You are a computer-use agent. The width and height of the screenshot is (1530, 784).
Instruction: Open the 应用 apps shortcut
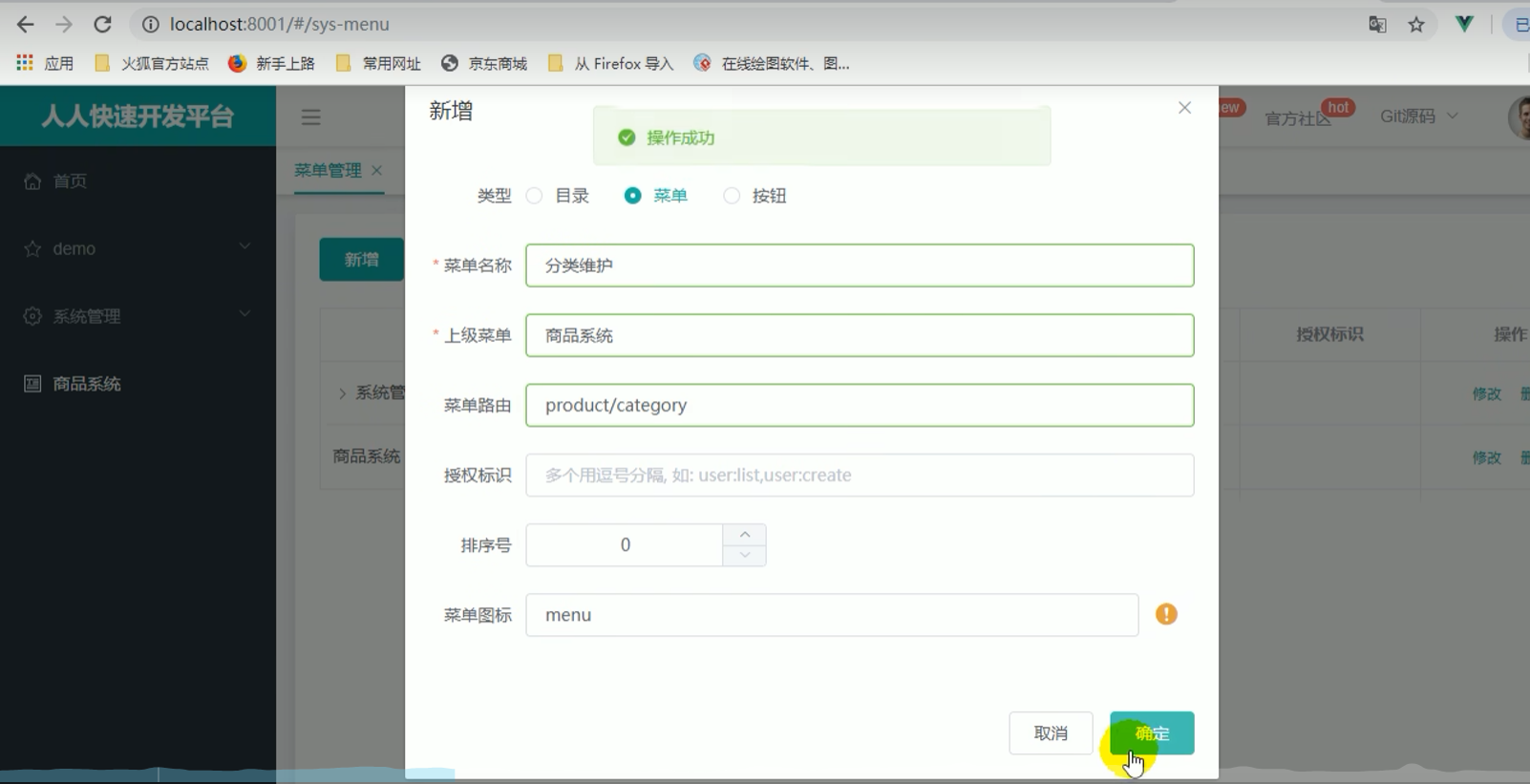click(45, 63)
